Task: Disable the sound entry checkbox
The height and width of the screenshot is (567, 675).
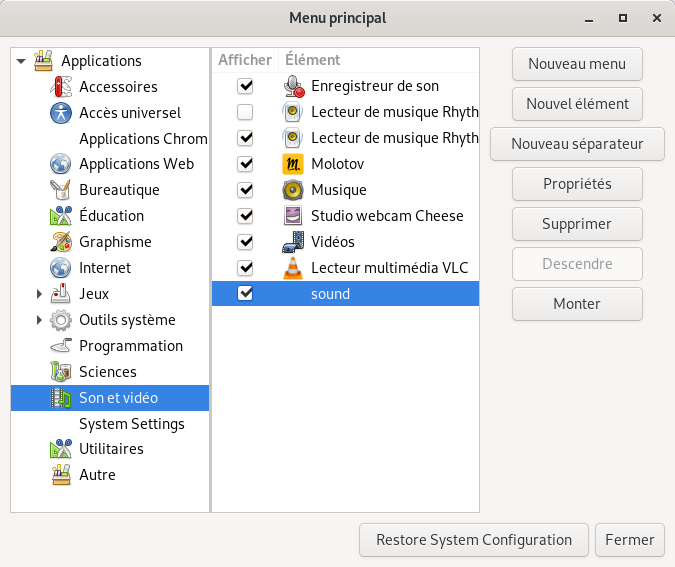Action: [x=245, y=294]
